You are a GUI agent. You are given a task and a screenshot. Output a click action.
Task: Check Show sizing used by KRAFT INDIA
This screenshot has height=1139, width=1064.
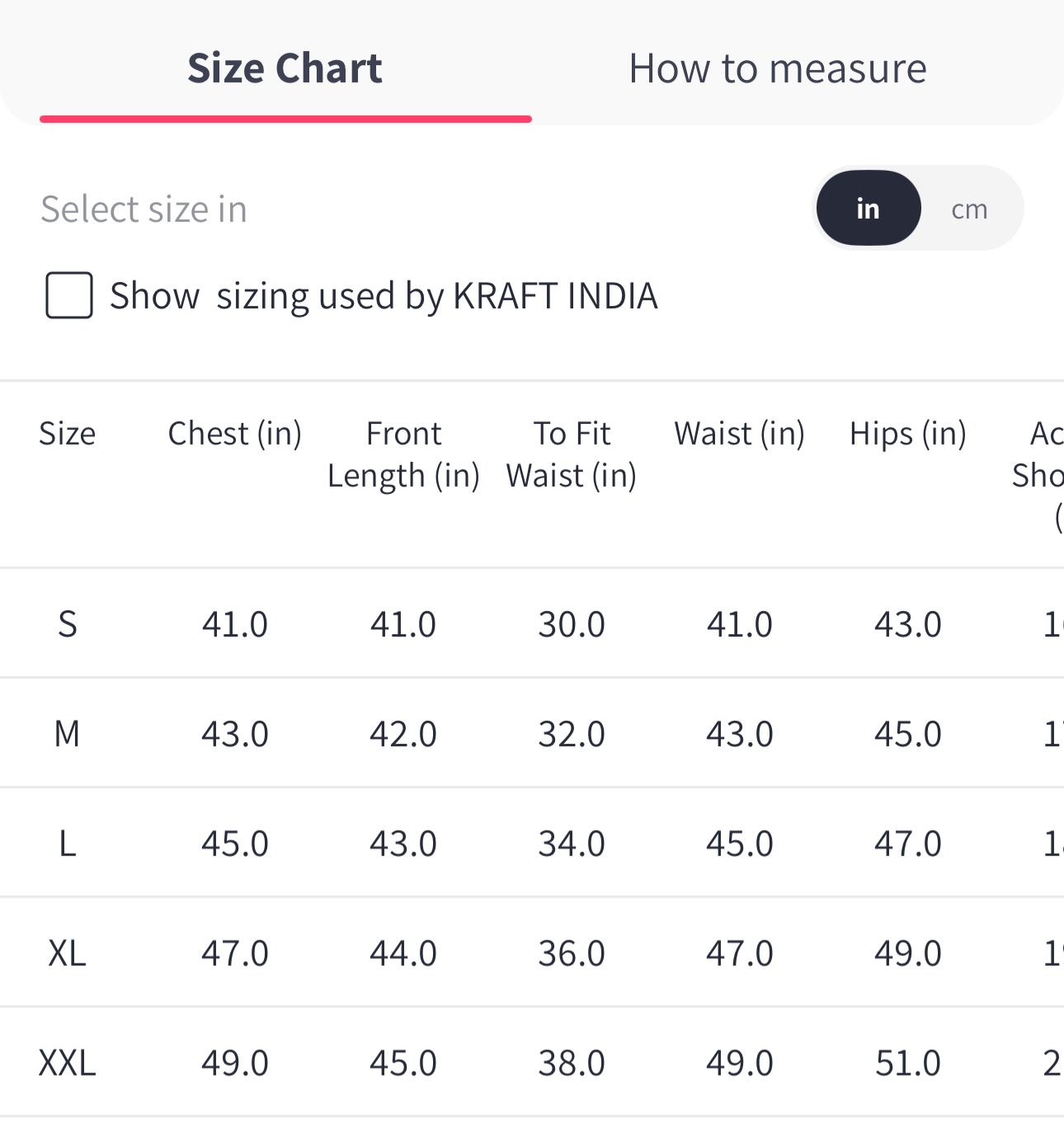69,295
